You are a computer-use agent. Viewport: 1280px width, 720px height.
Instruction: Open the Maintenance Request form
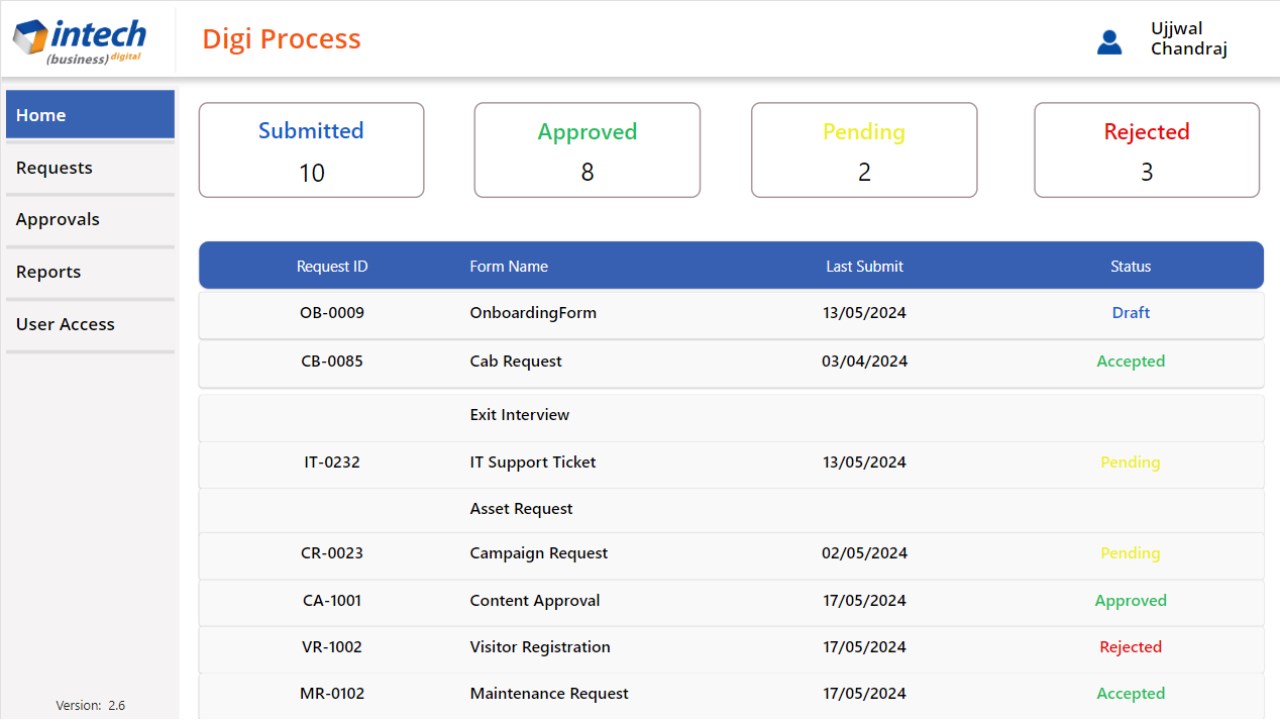[x=549, y=694]
